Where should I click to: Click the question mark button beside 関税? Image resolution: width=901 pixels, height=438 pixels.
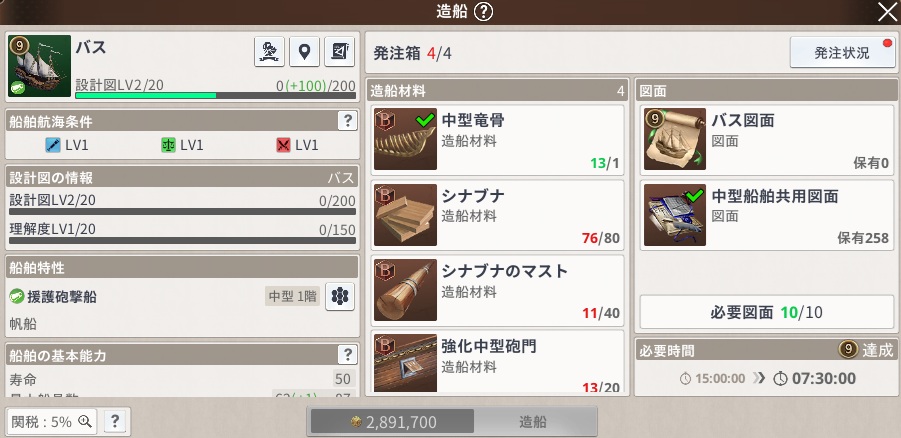115,421
